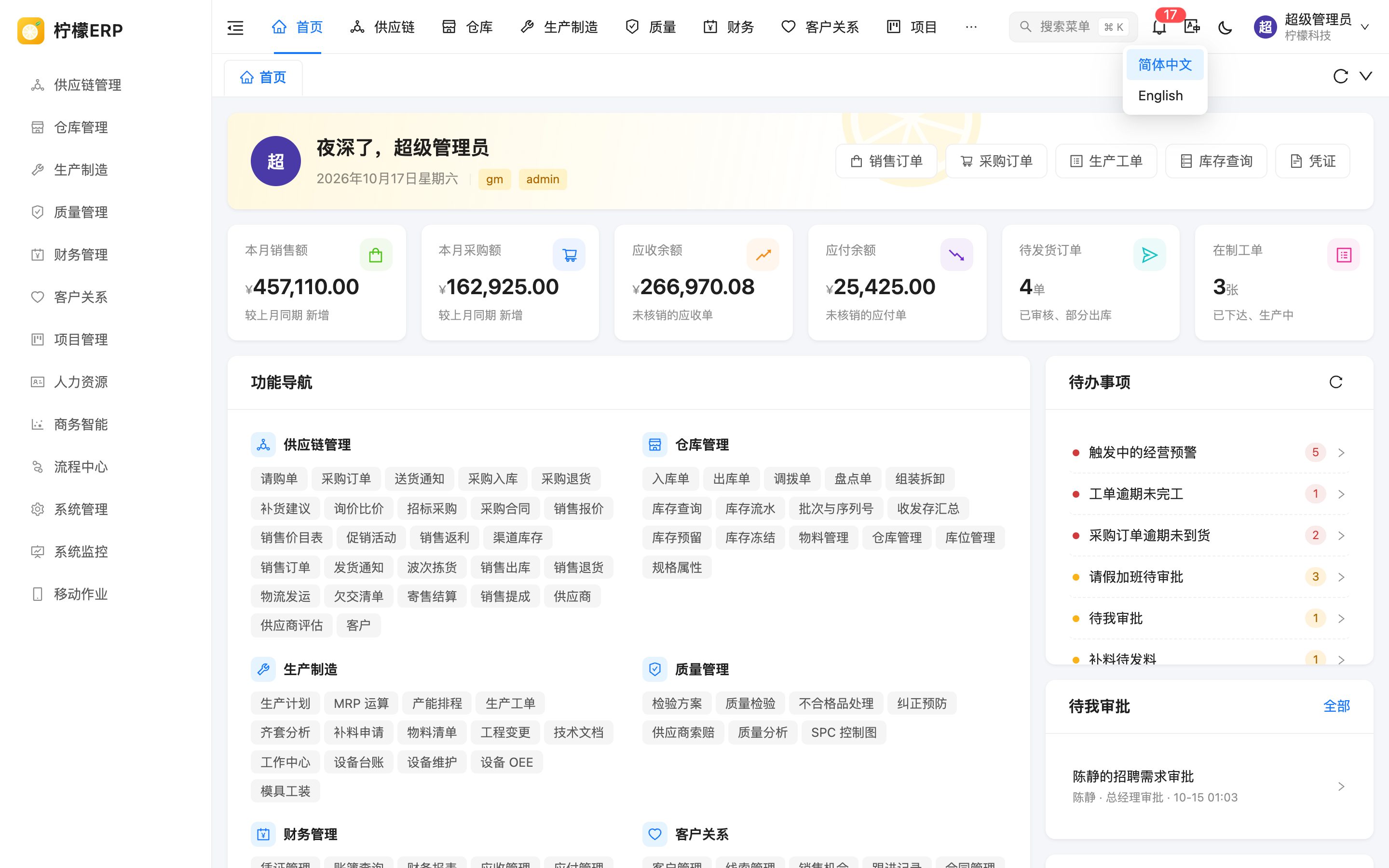Click the 在制工单 list icon
The width and height of the screenshot is (1389, 868).
pyautogui.click(x=1344, y=255)
